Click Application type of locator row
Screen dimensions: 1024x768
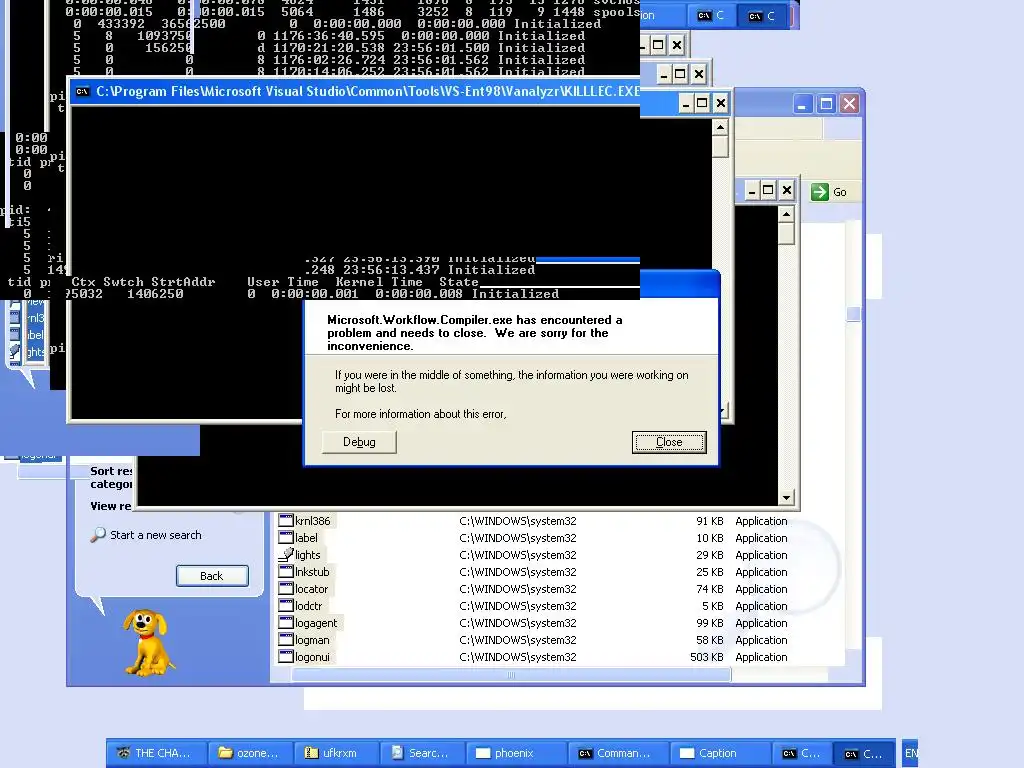[761, 589]
